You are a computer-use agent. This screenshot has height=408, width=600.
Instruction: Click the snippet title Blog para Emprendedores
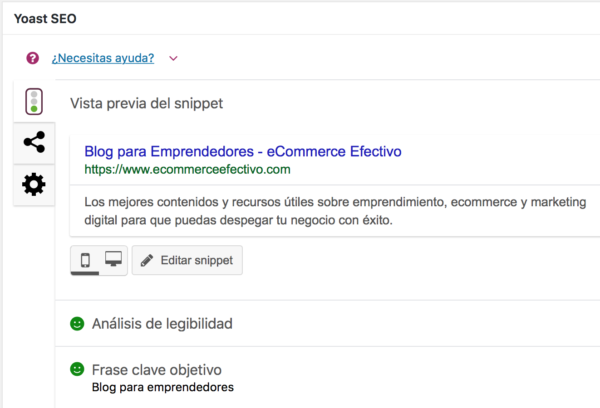tap(243, 152)
